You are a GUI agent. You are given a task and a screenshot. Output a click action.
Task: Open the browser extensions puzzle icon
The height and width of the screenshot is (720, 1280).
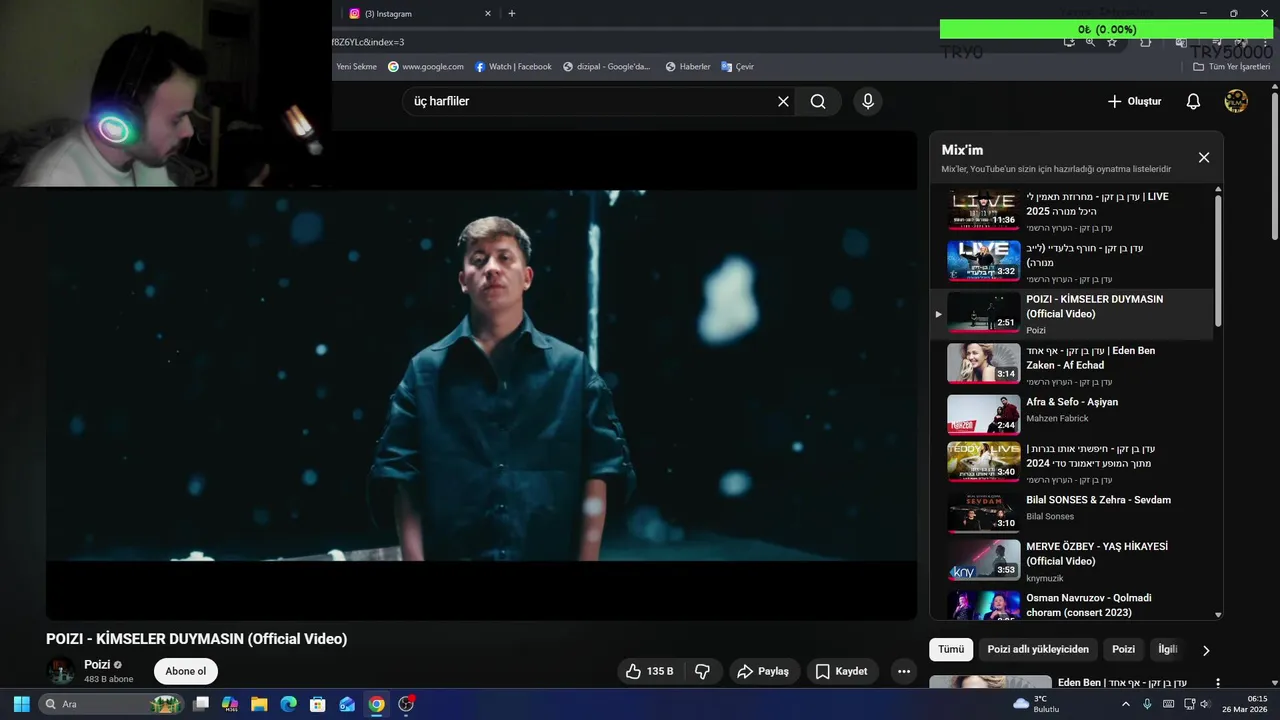point(1146,42)
